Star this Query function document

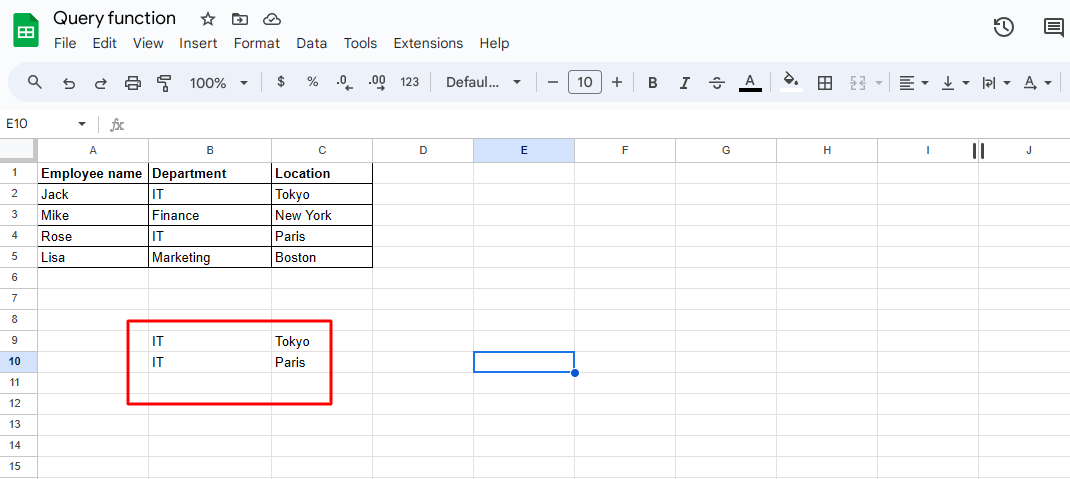coord(207,19)
